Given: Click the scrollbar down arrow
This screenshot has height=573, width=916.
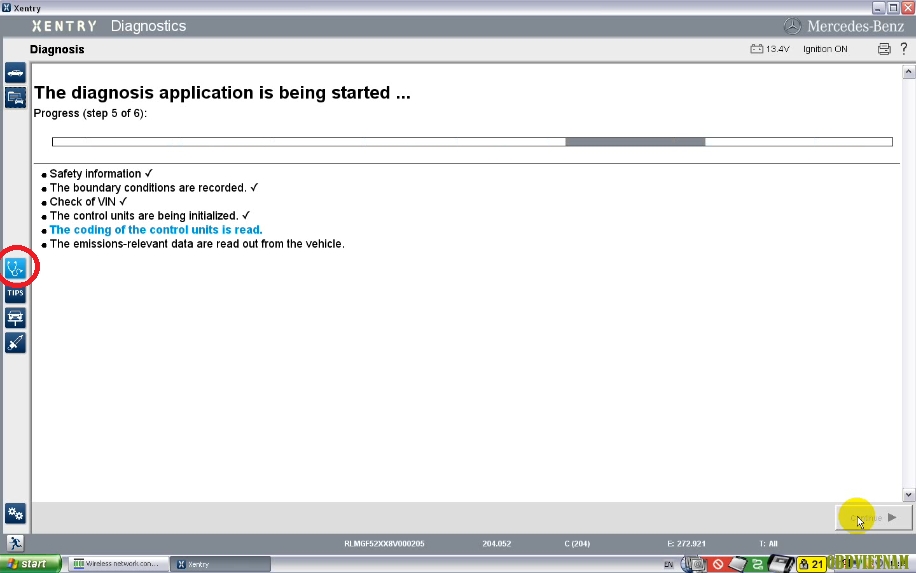Looking at the screenshot, I should (908, 495).
